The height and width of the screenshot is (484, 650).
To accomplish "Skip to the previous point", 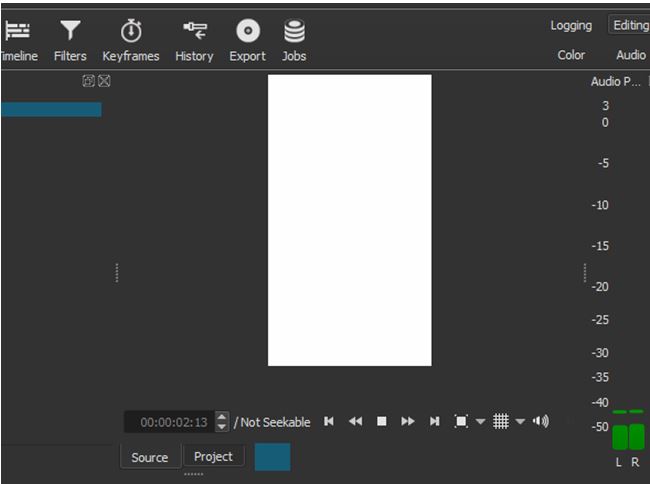I will pyautogui.click(x=329, y=421).
